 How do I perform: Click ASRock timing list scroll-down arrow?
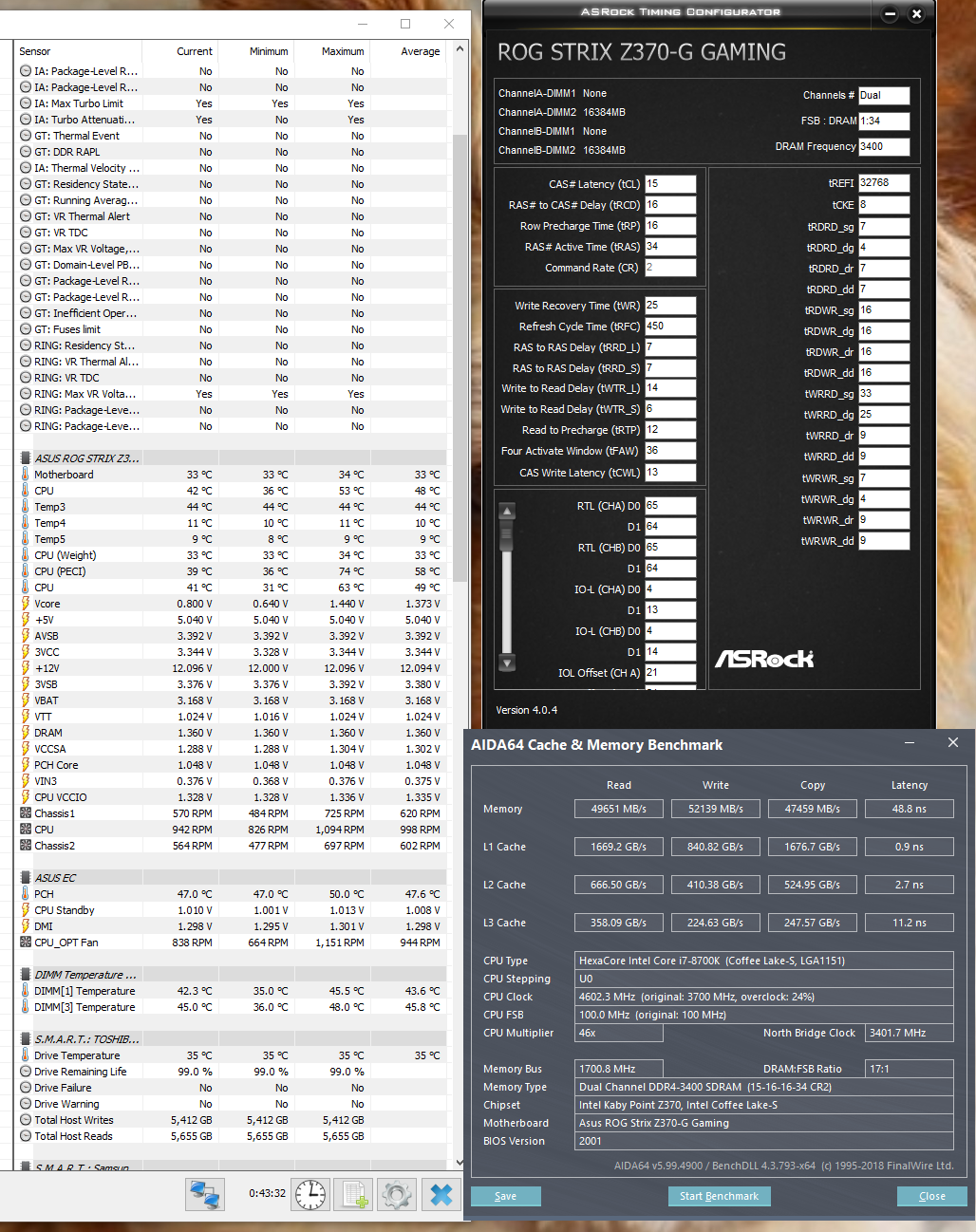tap(507, 663)
